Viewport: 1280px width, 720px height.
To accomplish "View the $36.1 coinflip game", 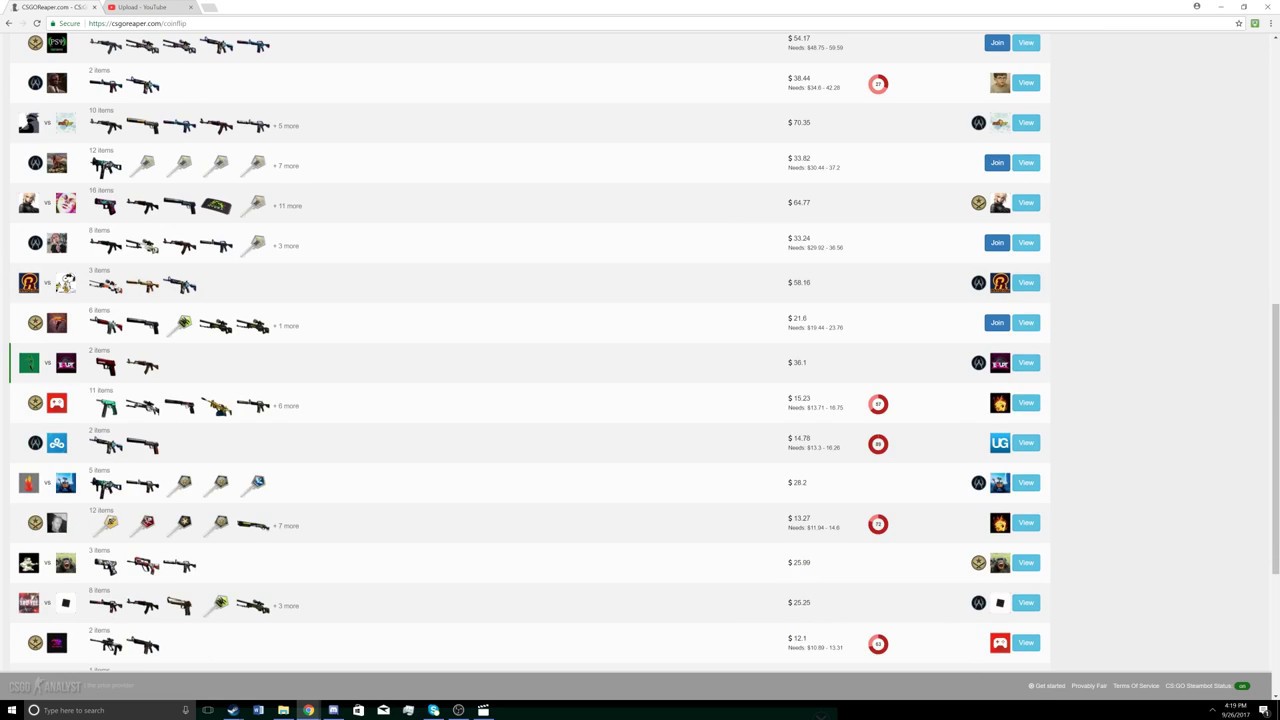I will click(1026, 363).
